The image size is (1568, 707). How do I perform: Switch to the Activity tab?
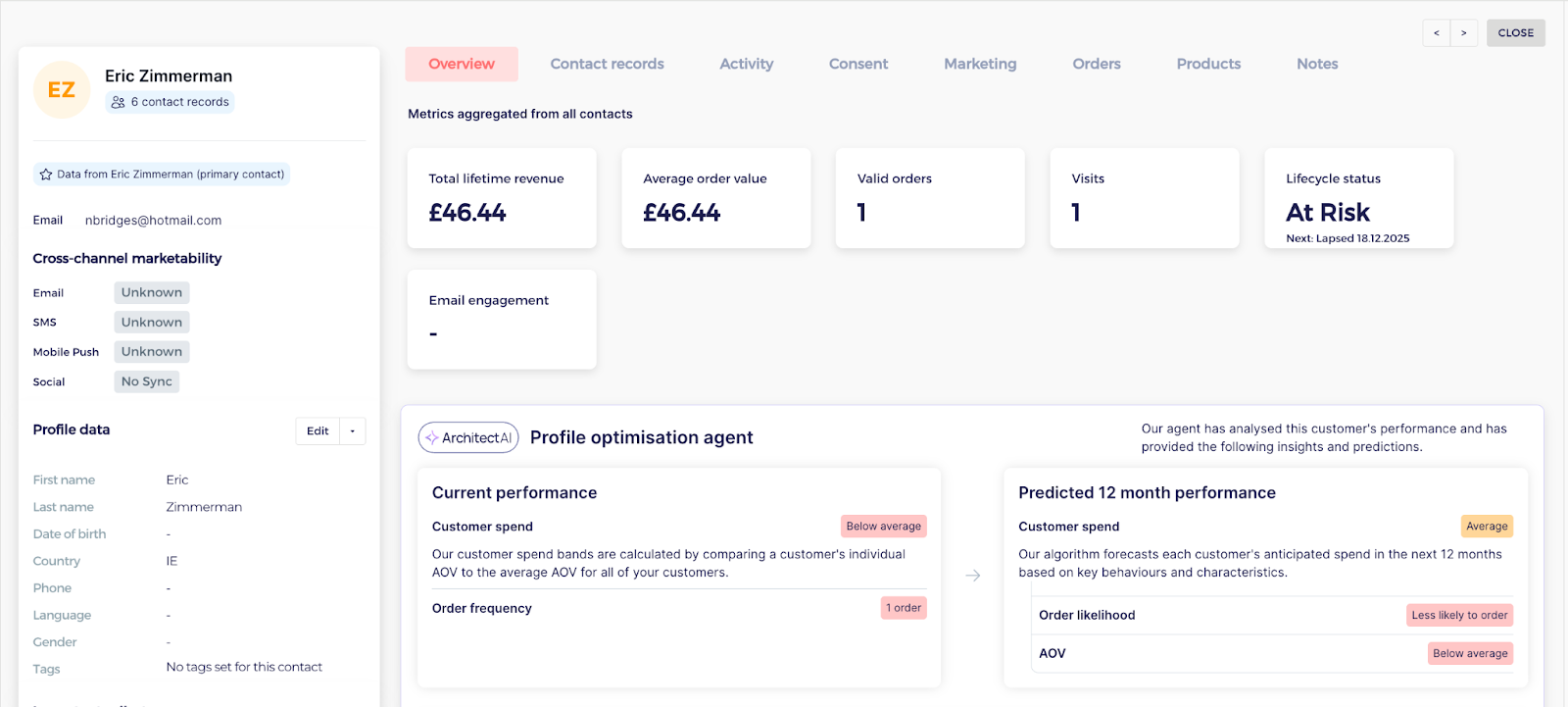tap(746, 64)
